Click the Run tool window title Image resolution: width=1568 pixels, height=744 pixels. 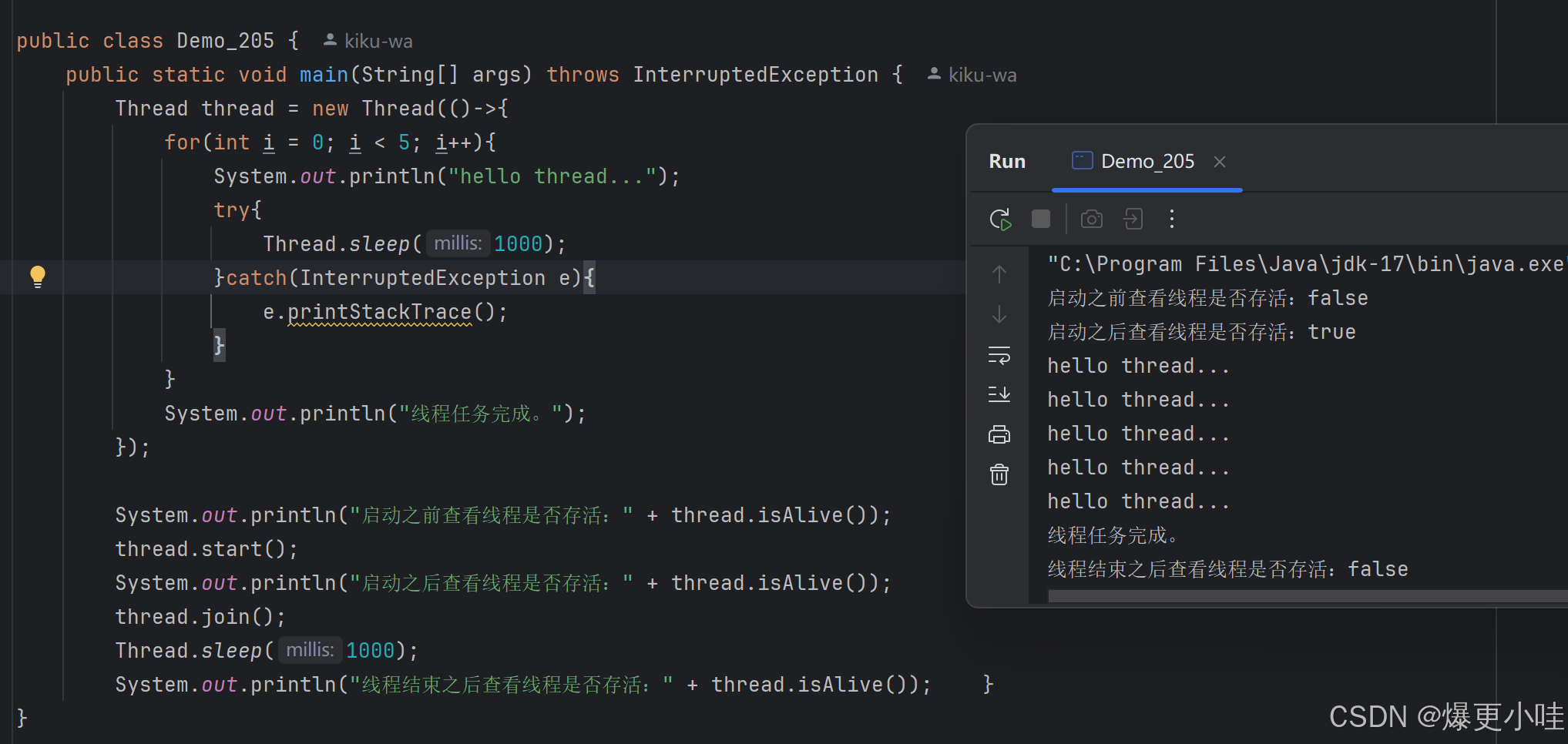pyautogui.click(x=1007, y=161)
